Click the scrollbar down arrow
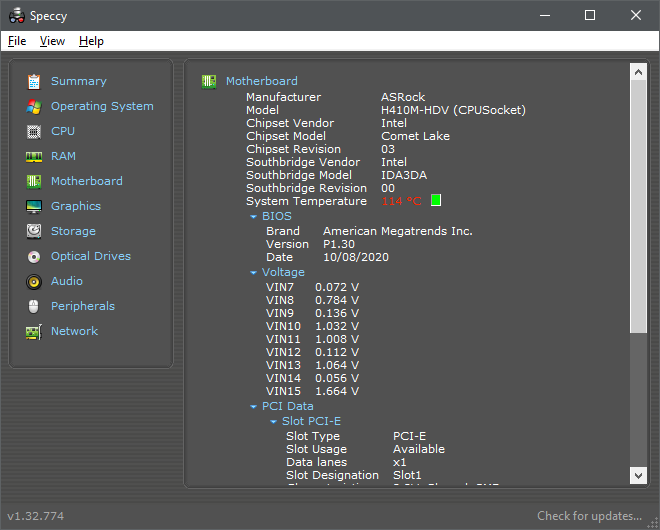Viewport: 660px width, 530px height. click(638, 475)
